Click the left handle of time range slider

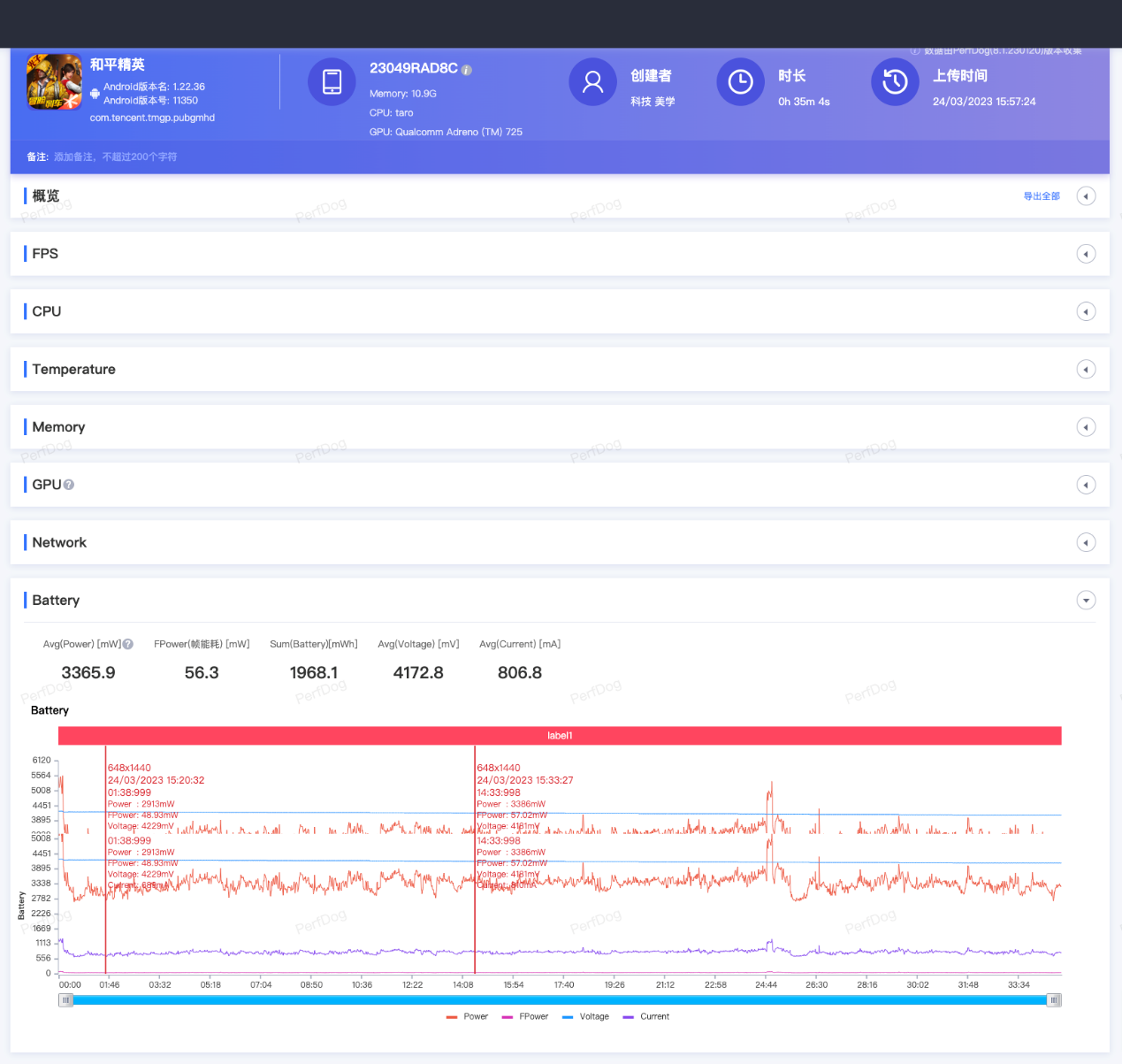point(66,1000)
